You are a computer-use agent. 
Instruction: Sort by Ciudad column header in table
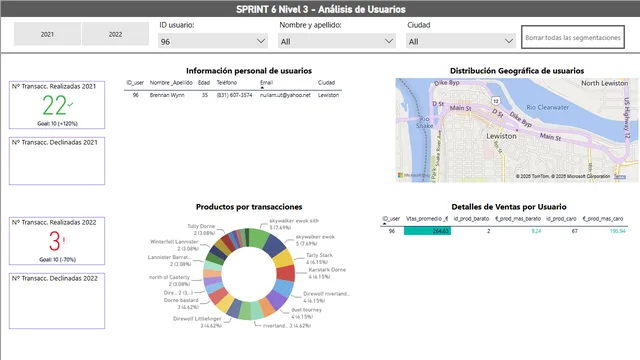[326, 82]
